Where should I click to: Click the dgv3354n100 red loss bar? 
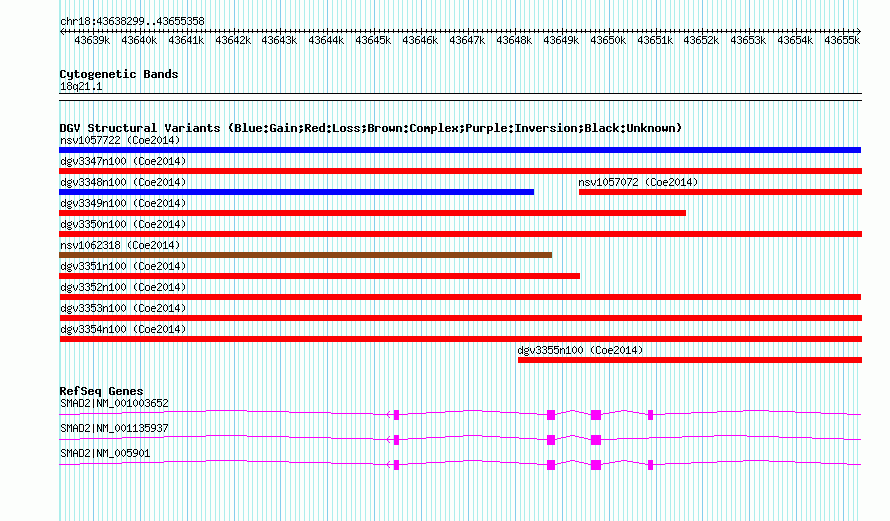460,339
